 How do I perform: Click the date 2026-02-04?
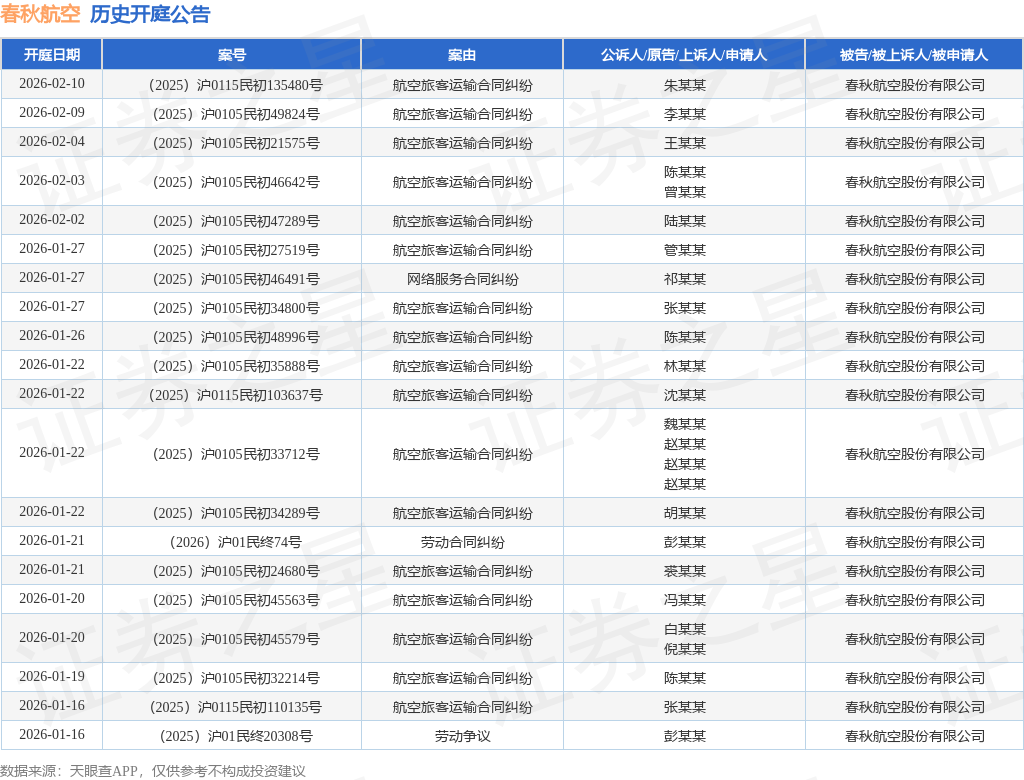[52, 142]
